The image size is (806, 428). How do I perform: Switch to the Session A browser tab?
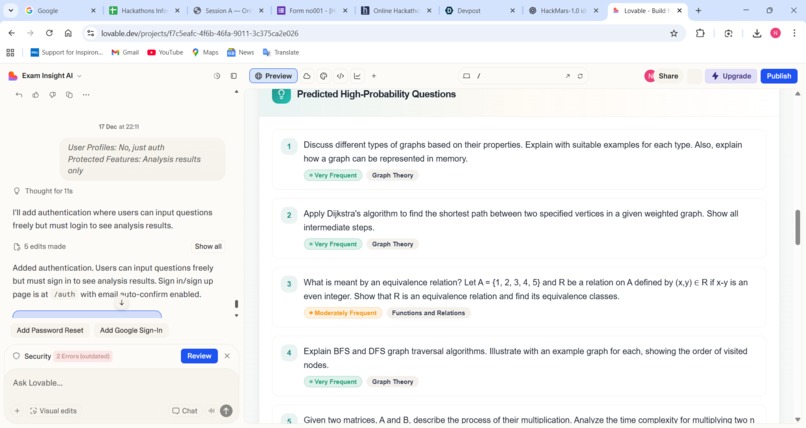(x=228, y=10)
